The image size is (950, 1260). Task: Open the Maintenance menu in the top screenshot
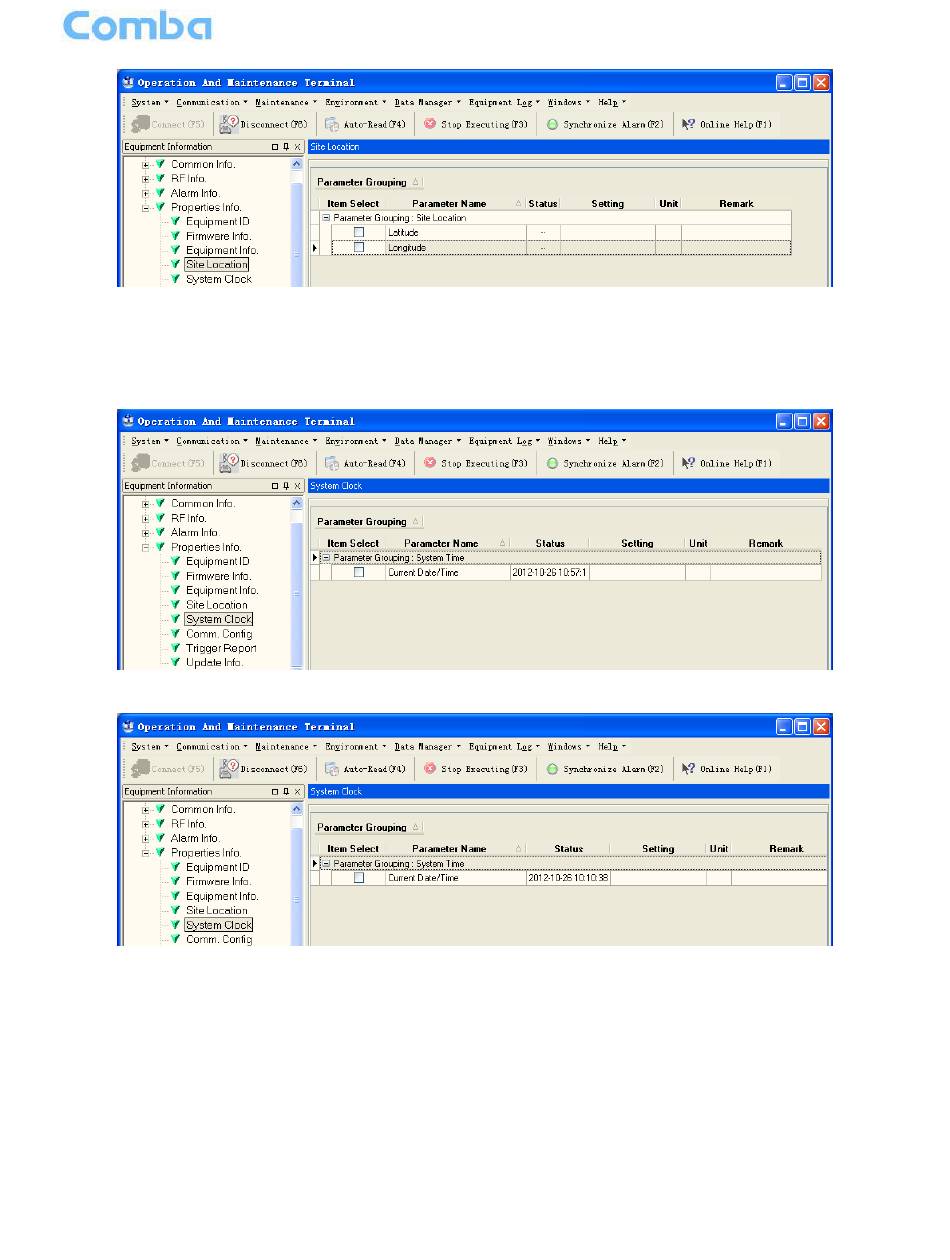[x=285, y=102]
